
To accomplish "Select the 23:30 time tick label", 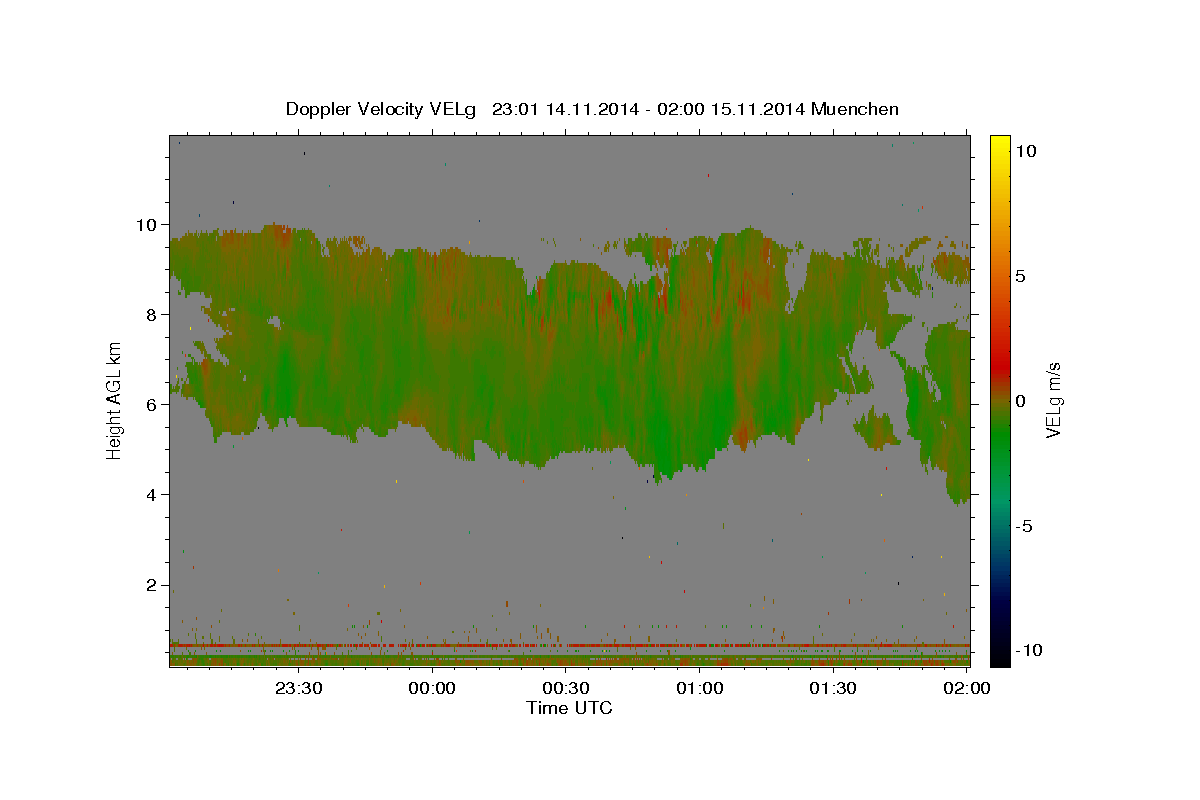I will point(298,688).
